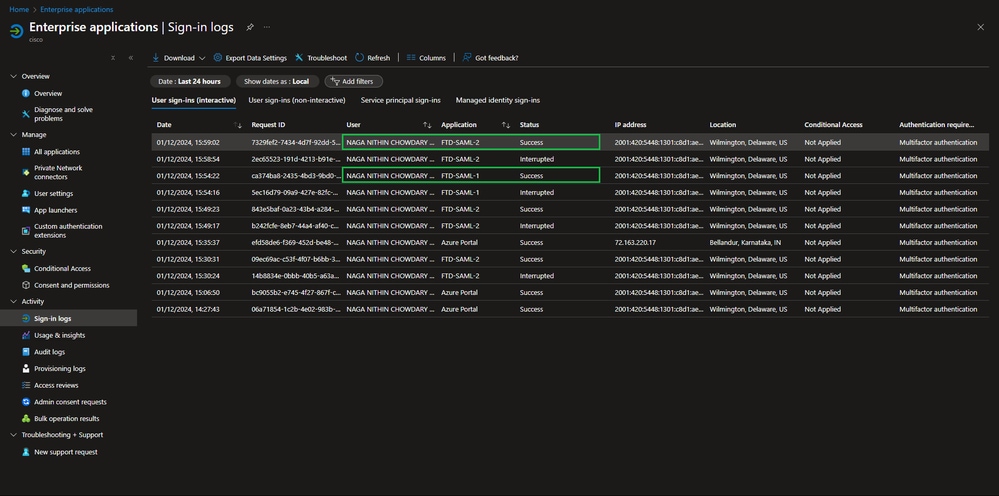Click the Diagnose and solve problems wrench icon
This screenshot has width=999, height=496.
coord(25,114)
